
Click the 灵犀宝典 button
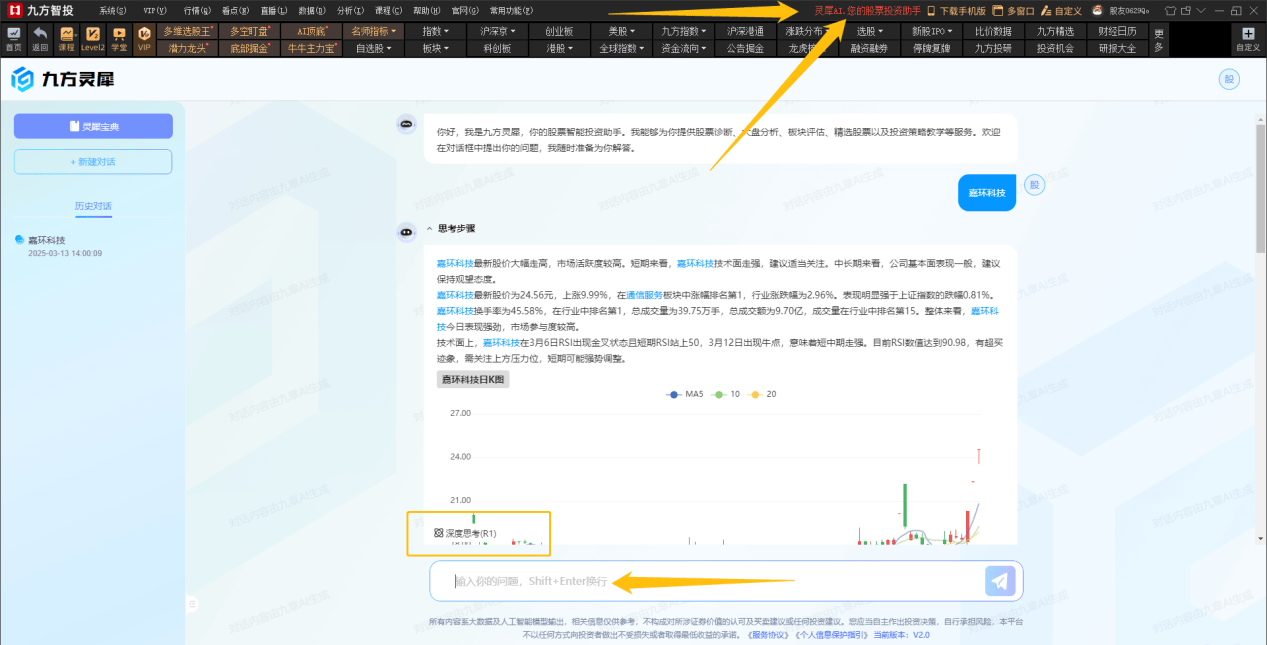coord(93,126)
